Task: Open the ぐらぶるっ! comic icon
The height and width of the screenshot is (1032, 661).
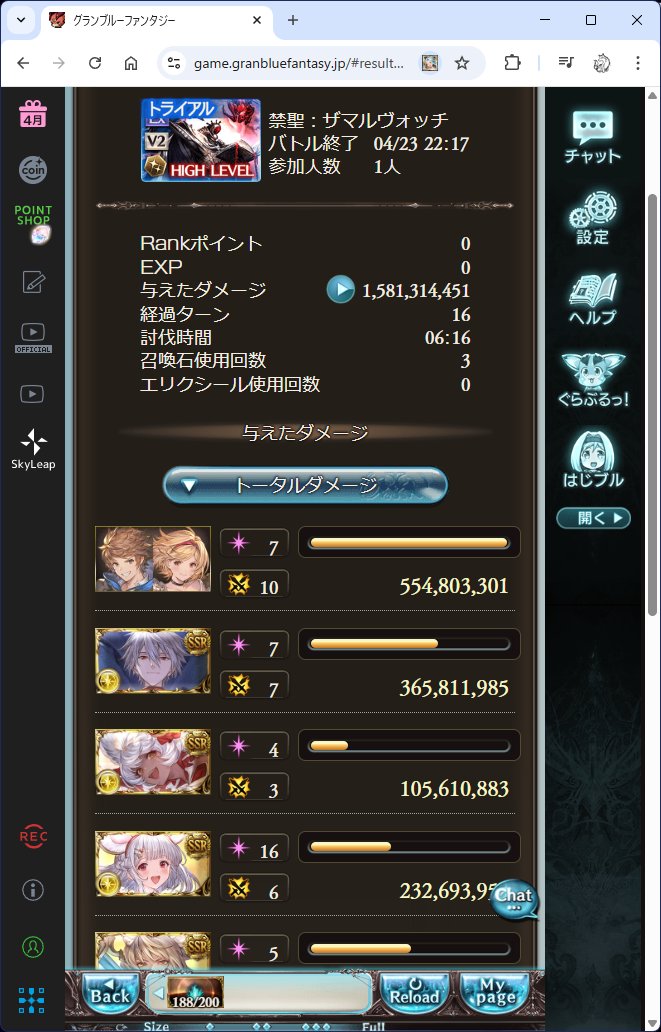Action: click(x=593, y=380)
